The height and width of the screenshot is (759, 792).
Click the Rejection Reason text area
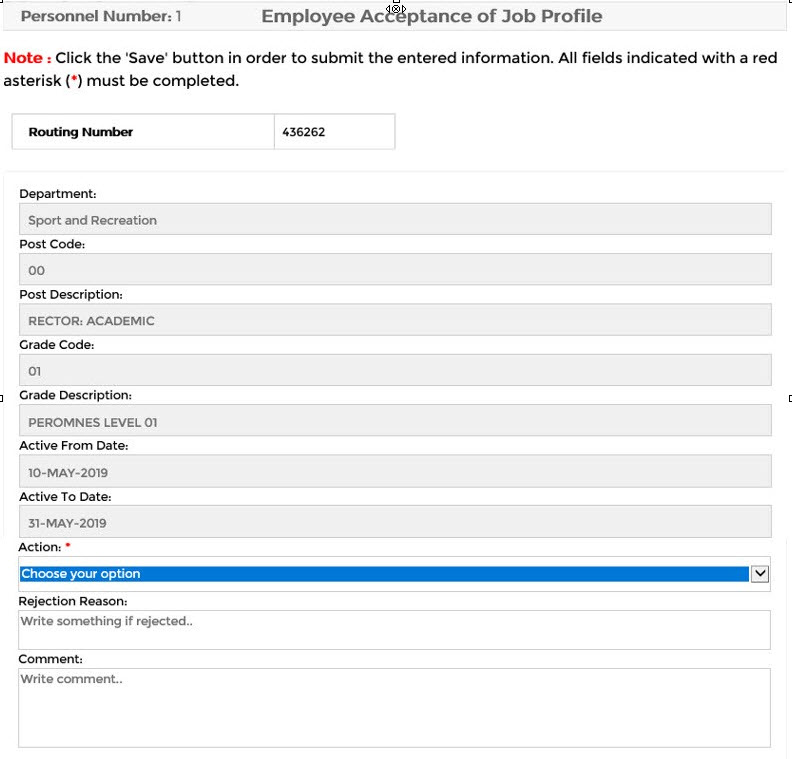tap(394, 630)
